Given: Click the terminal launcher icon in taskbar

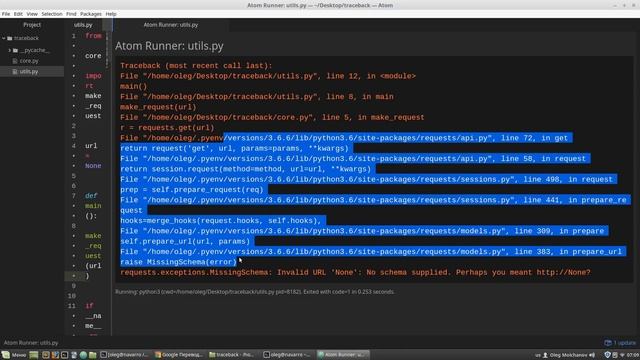Looking at the screenshot, I should tap(64, 355).
